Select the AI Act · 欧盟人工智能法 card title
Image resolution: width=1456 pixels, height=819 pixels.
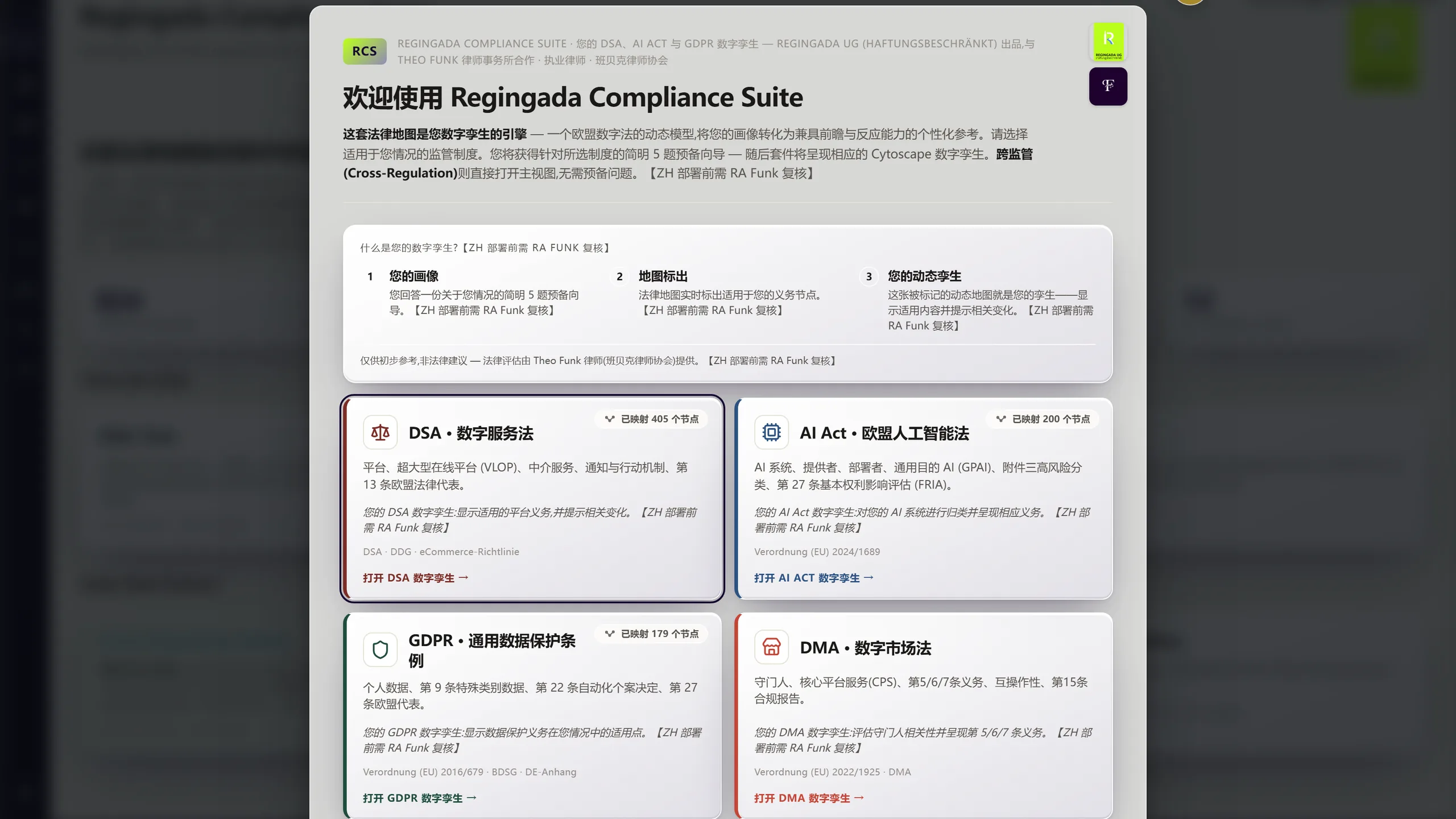click(884, 433)
